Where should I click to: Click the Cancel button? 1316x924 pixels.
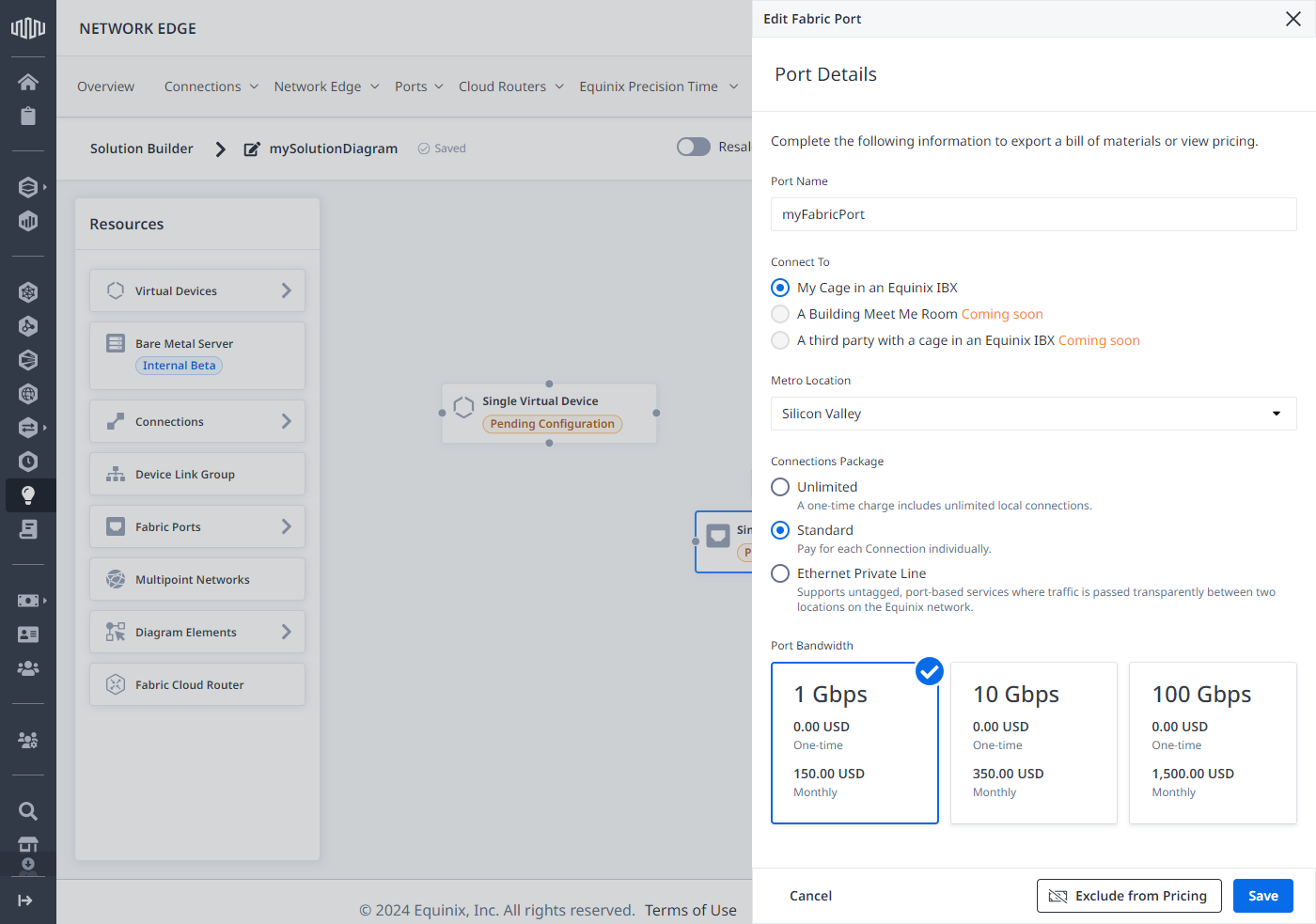[x=810, y=896]
